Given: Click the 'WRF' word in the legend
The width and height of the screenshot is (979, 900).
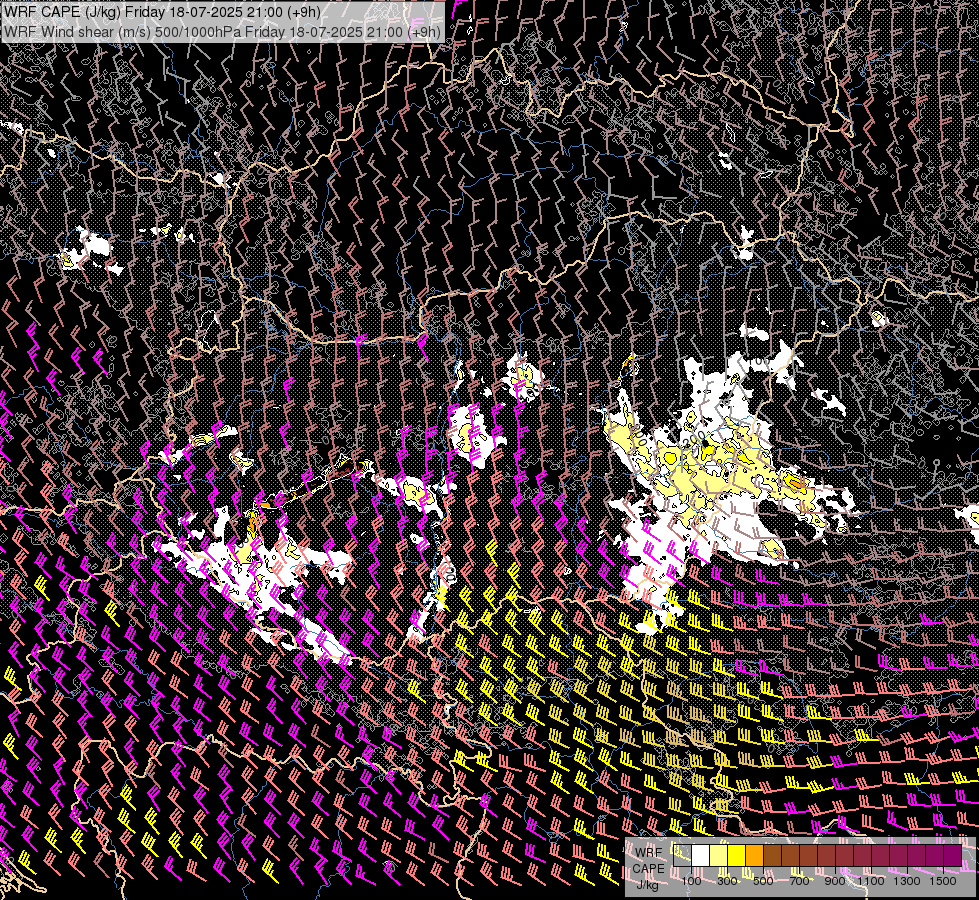Looking at the screenshot, I should click(648, 853).
